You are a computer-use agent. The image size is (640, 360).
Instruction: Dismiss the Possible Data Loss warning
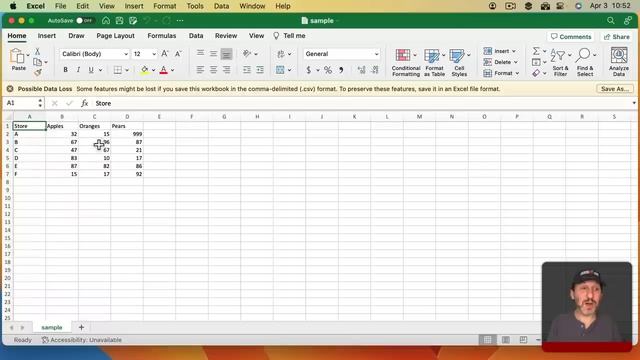pos(10,89)
